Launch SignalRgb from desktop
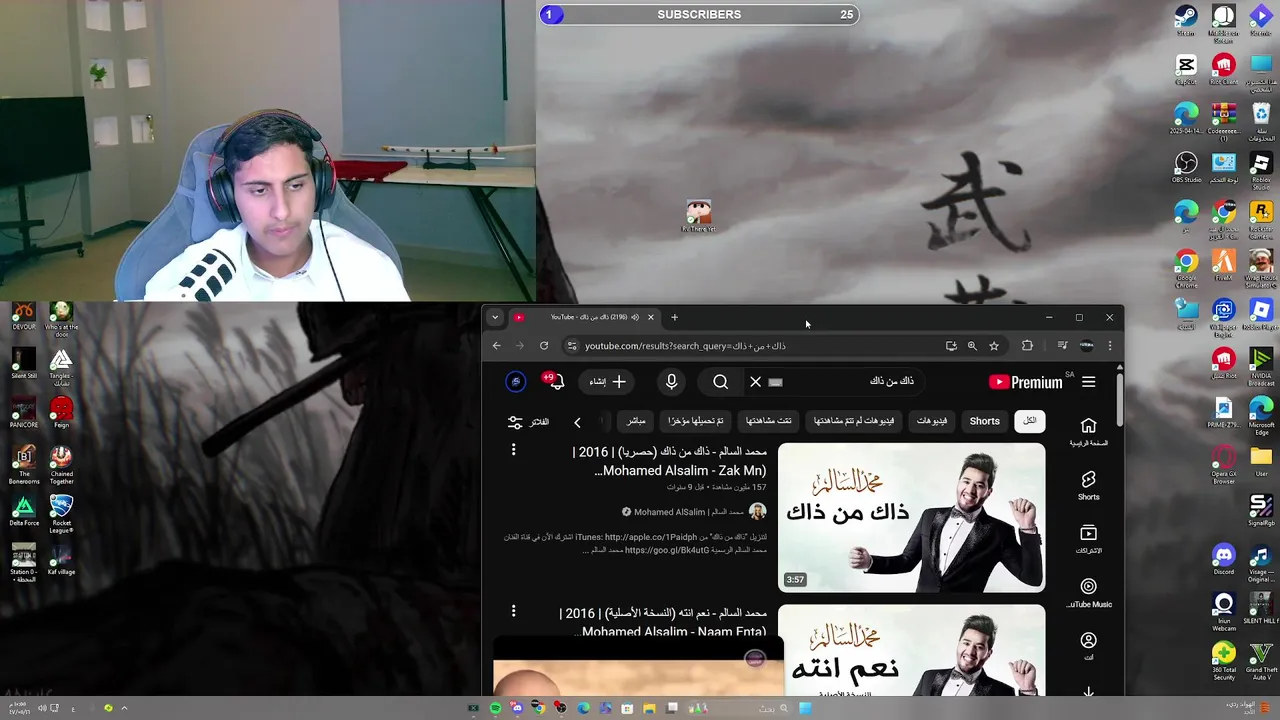Image resolution: width=1280 pixels, height=720 pixels. click(x=1261, y=510)
